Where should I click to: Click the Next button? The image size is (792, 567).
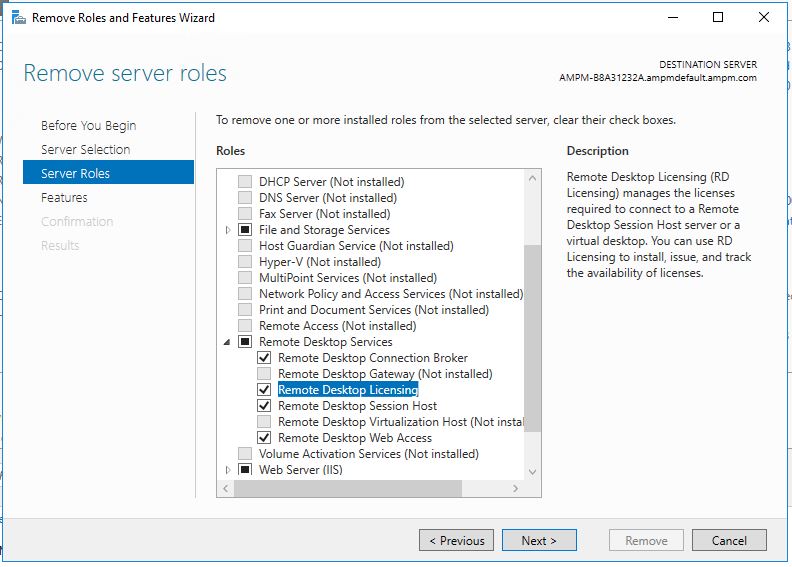(x=541, y=541)
